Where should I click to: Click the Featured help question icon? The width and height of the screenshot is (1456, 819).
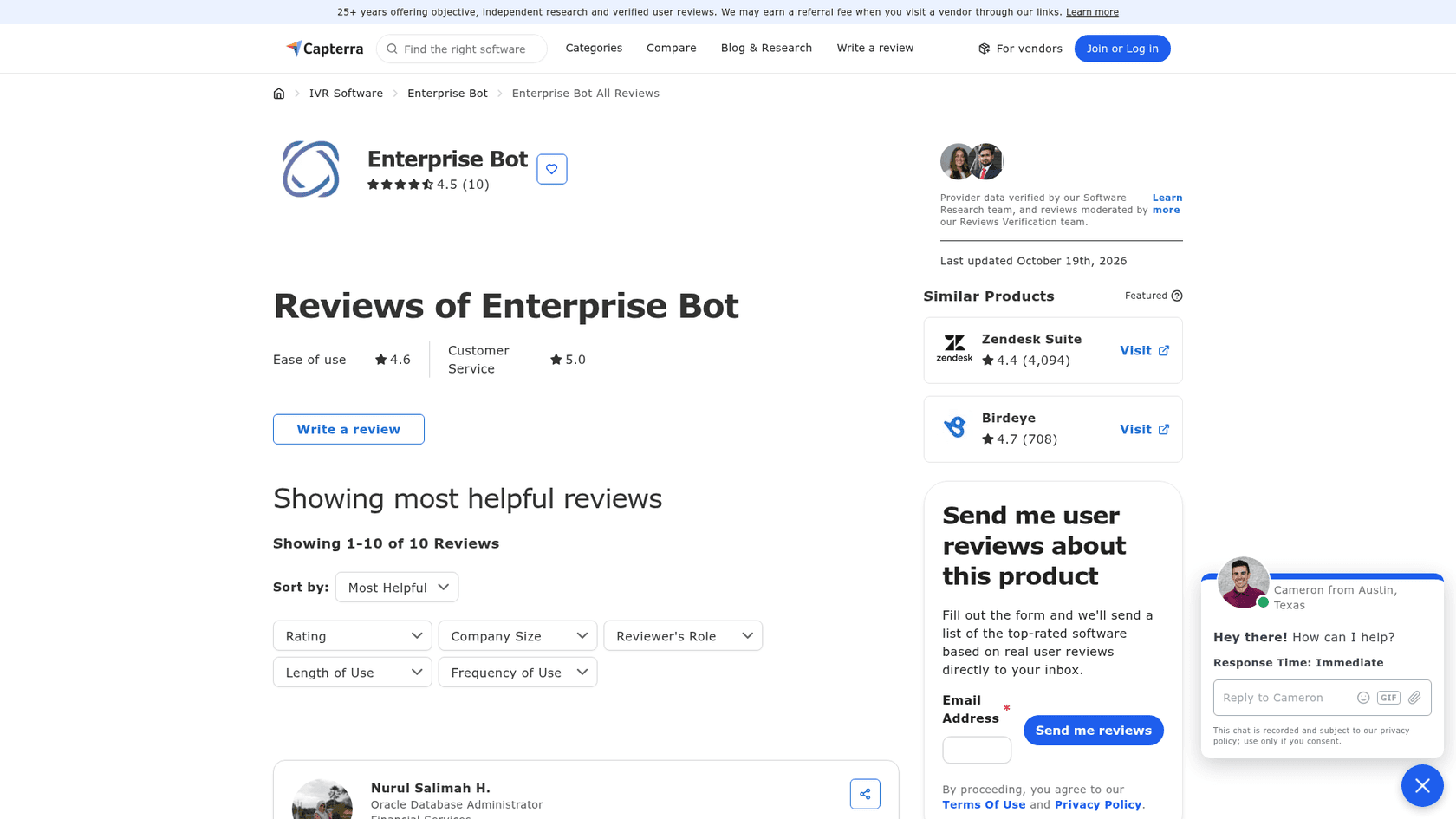pyautogui.click(x=1177, y=296)
